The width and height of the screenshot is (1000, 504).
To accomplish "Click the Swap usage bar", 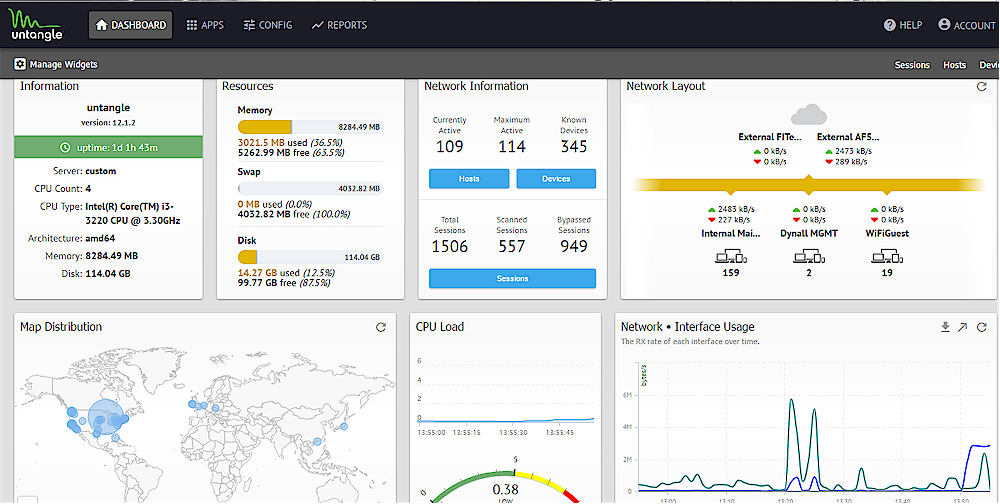I will (x=310, y=189).
